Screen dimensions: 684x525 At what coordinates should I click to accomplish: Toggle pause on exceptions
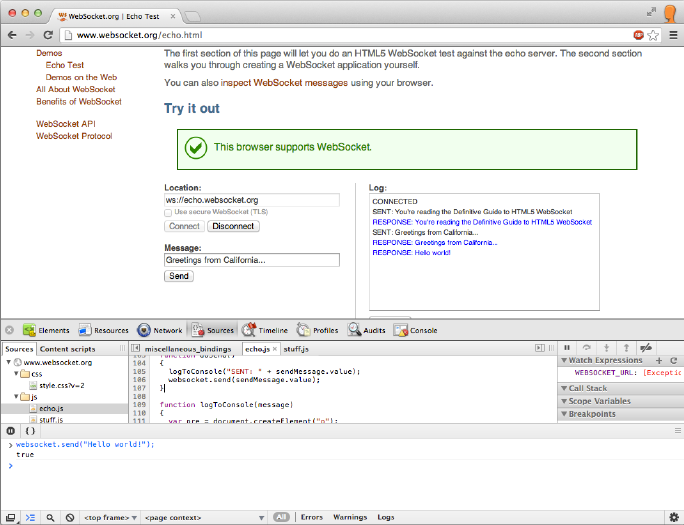coord(10,431)
